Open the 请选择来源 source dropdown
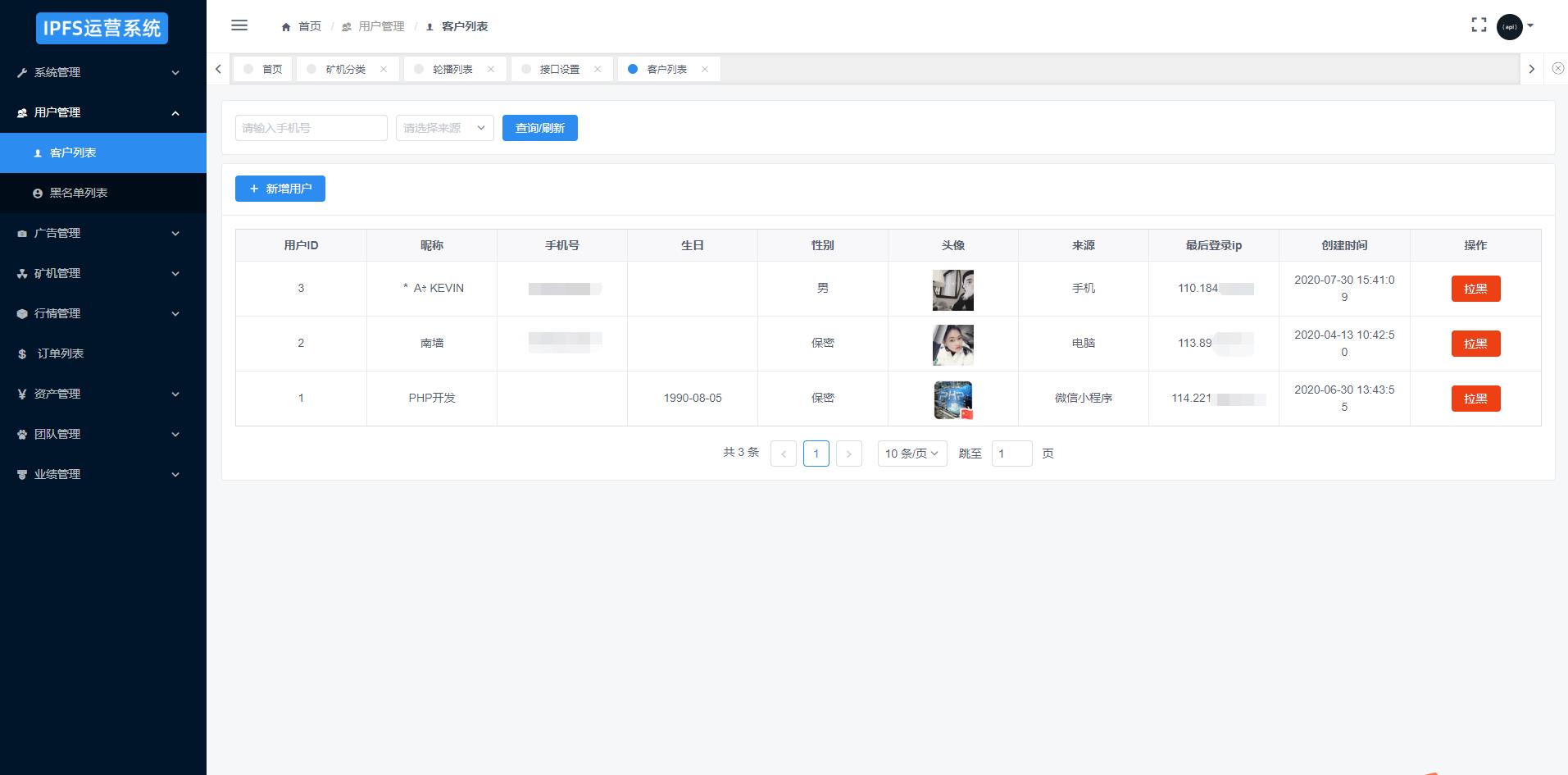This screenshot has height=775, width=1568. (444, 128)
